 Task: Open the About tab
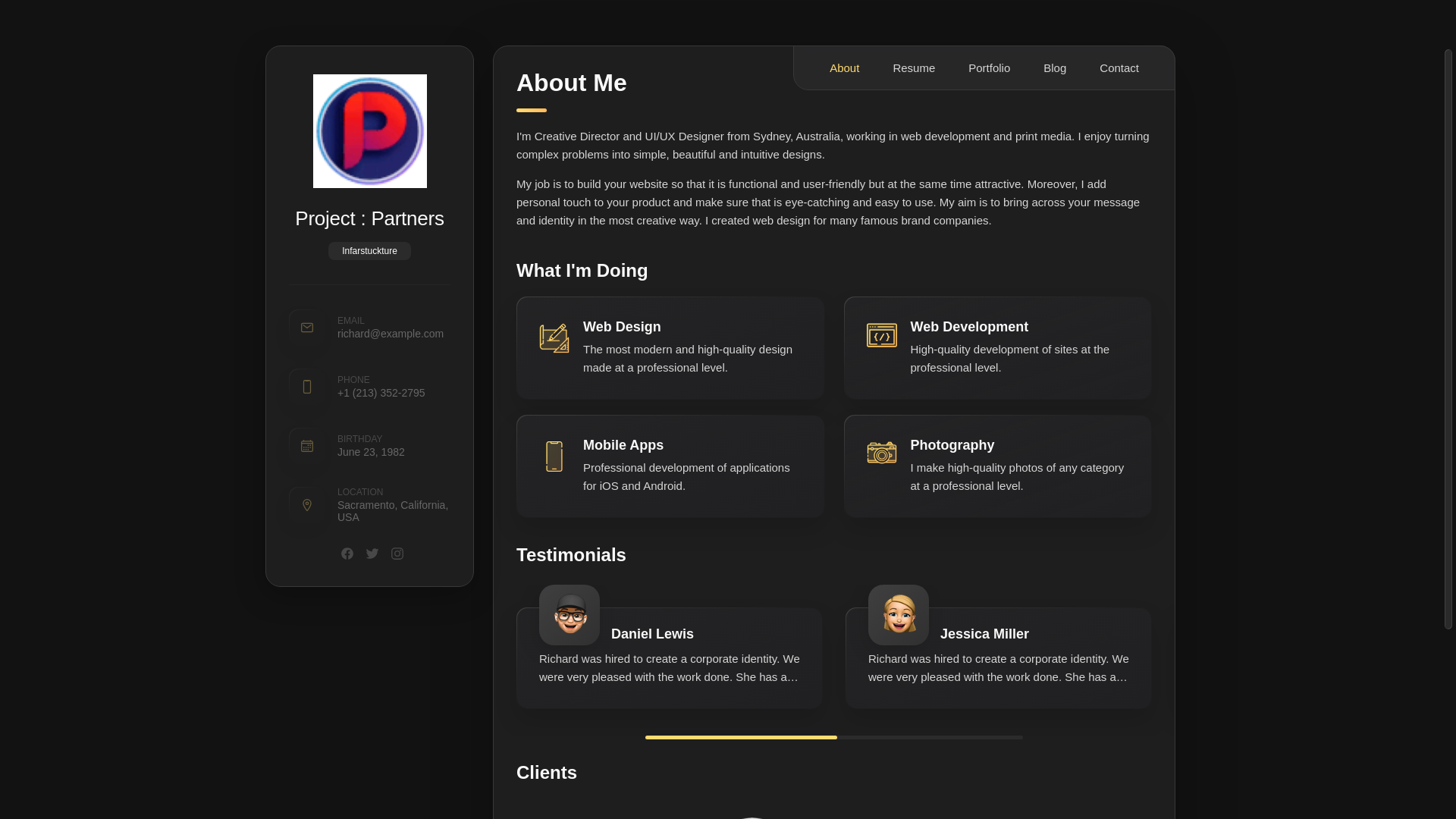(844, 68)
